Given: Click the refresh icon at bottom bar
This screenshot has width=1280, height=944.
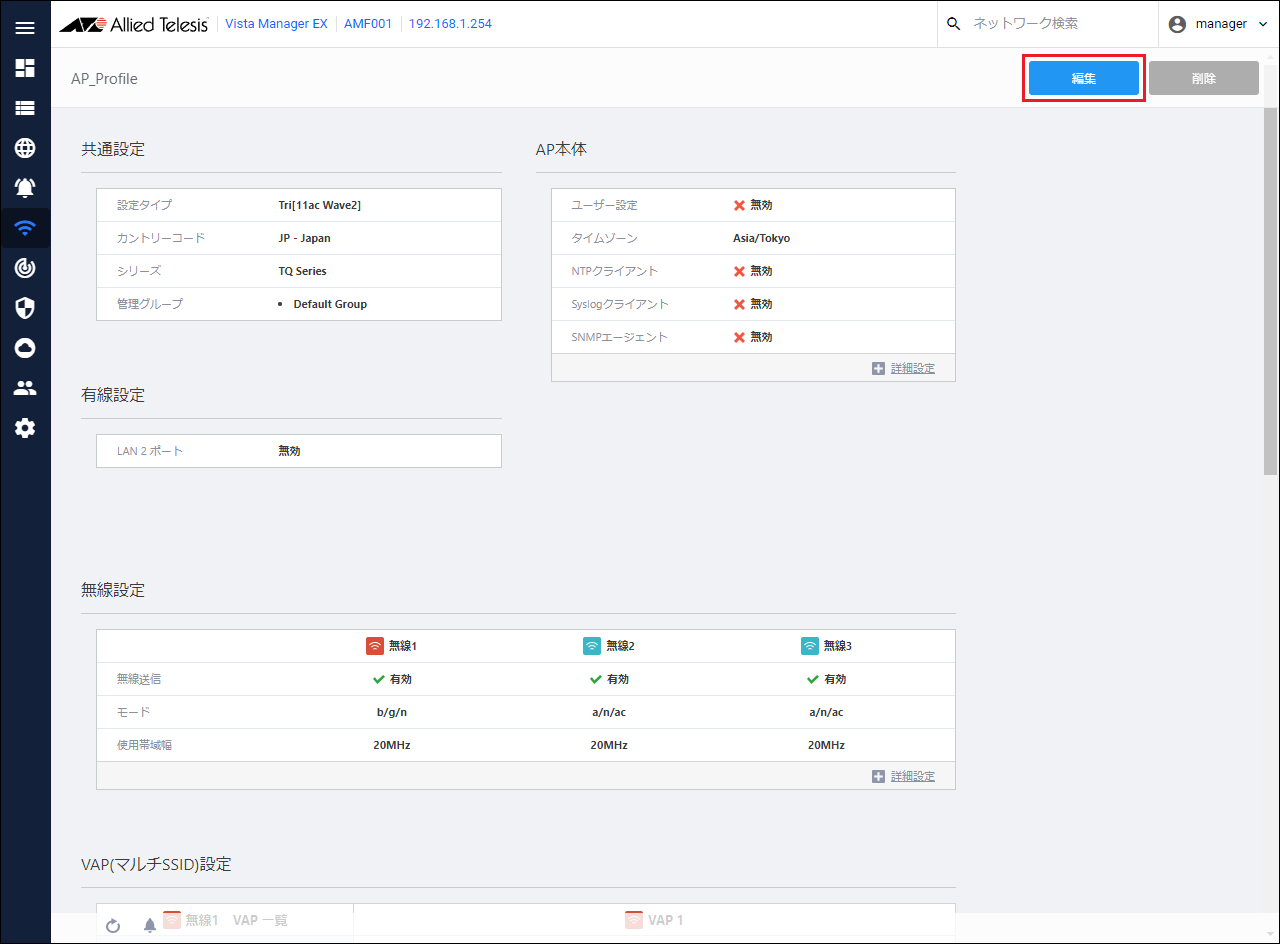Looking at the screenshot, I should pos(113,926).
